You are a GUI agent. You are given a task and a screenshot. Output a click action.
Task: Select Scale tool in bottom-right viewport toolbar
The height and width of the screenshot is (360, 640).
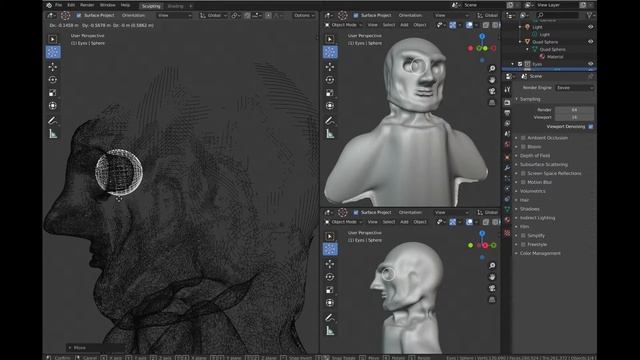point(330,290)
